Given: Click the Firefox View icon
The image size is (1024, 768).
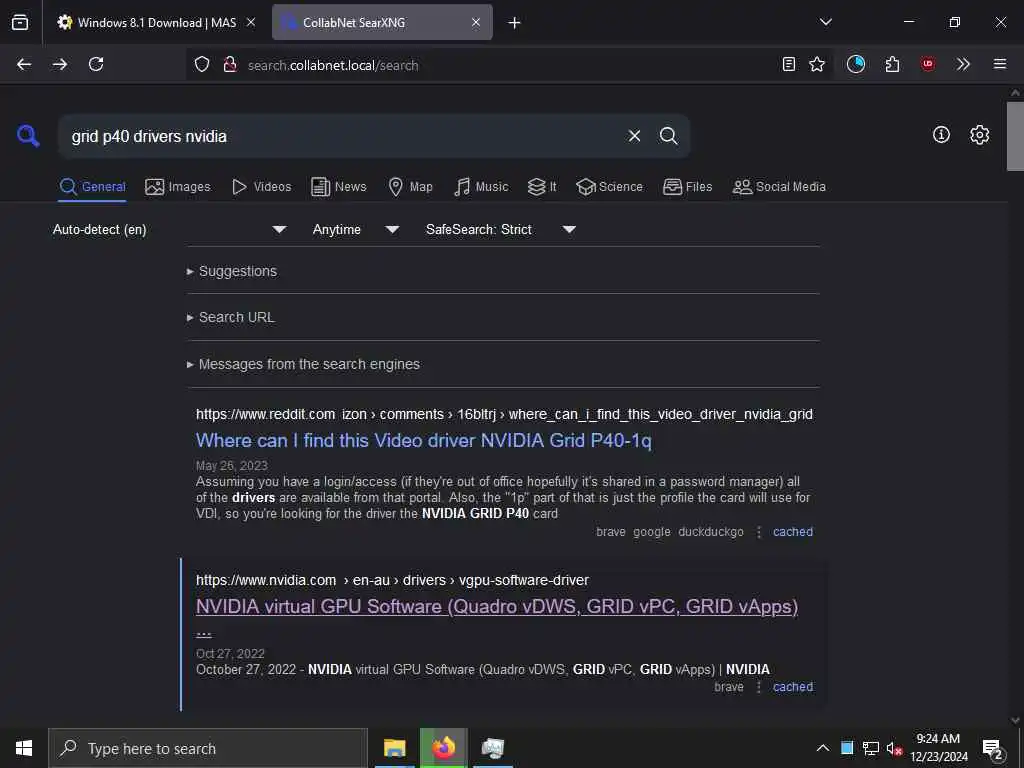Looking at the screenshot, I should (20, 22).
